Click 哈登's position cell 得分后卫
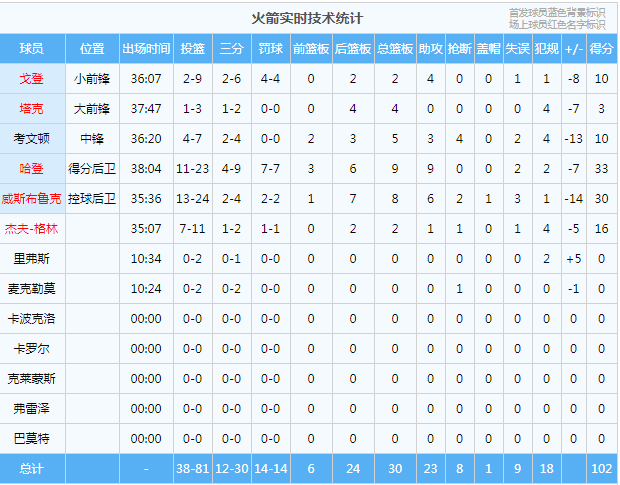620x485 pixels. click(92, 169)
